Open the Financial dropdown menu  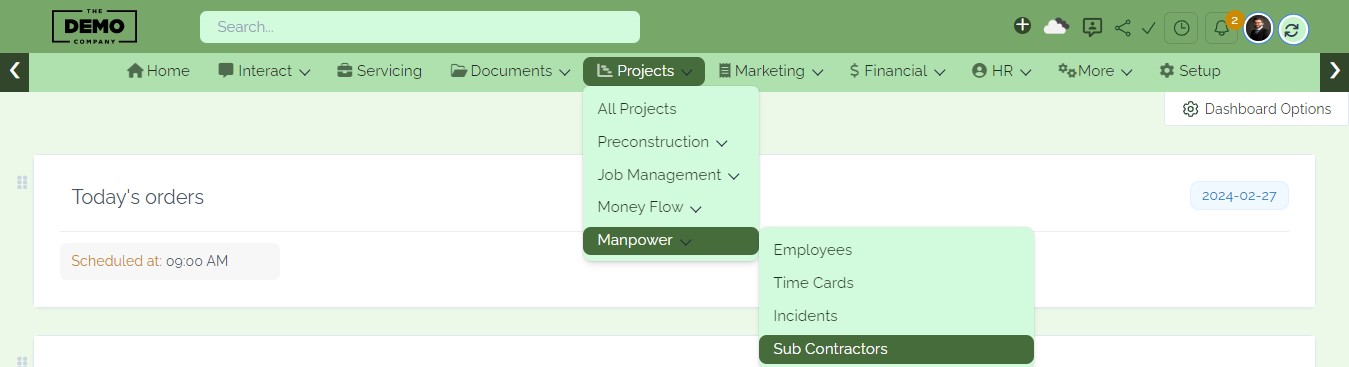click(896, 71)
